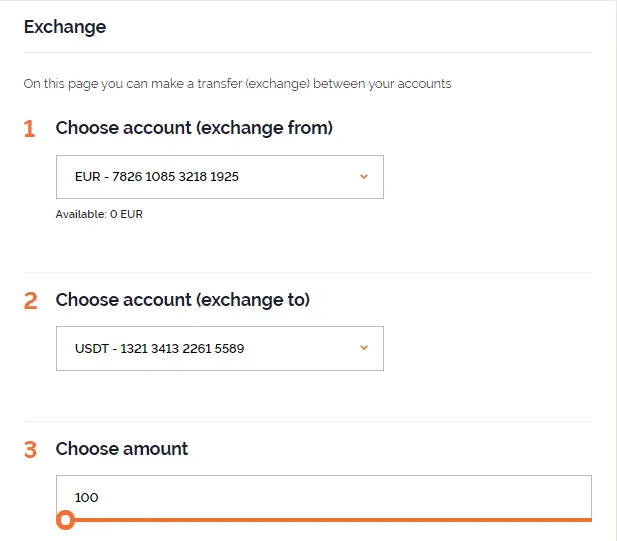Click the orange amount slider handle

[65, 520]
